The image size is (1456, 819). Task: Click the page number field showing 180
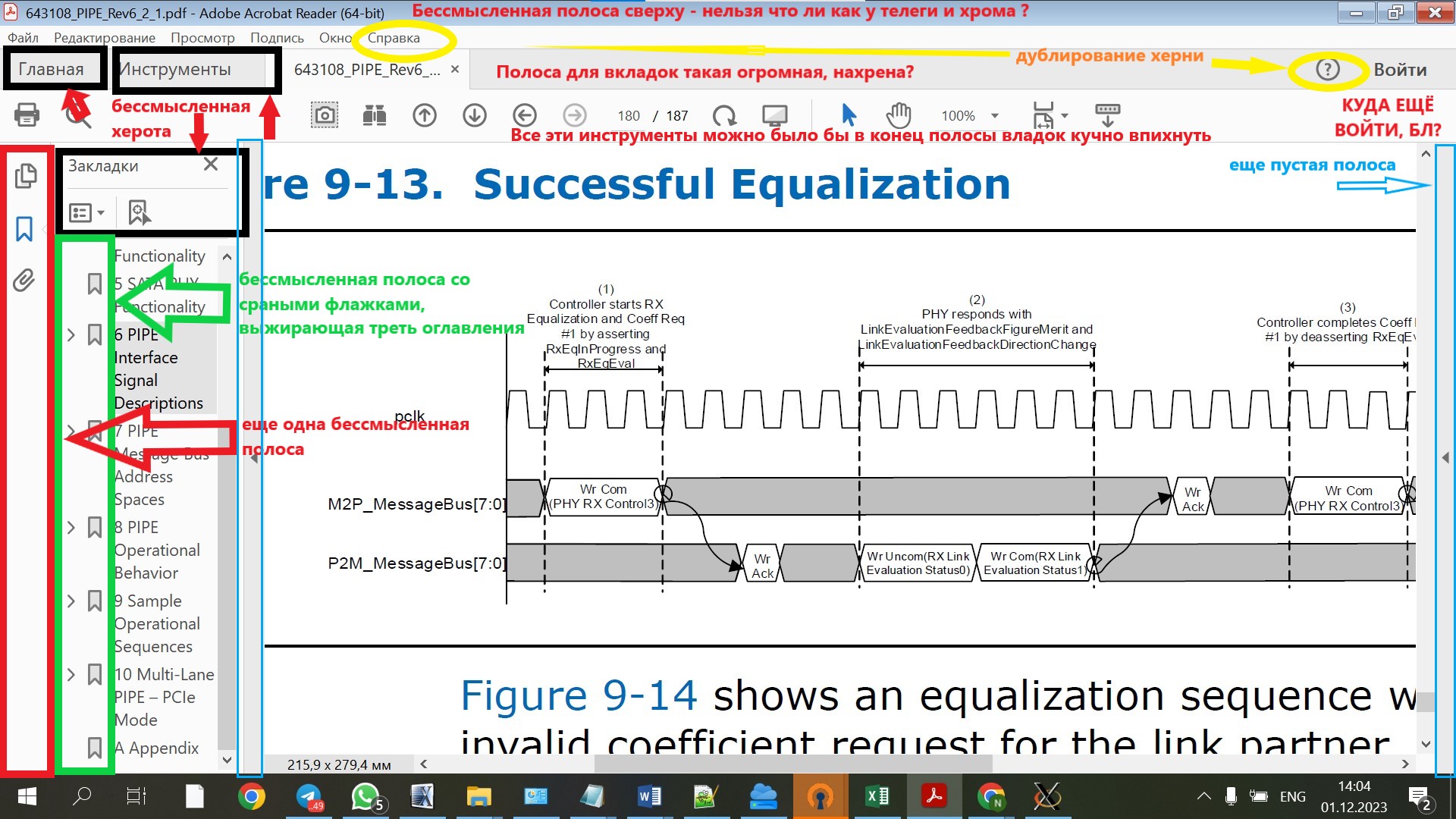click(x=629, y=116)
